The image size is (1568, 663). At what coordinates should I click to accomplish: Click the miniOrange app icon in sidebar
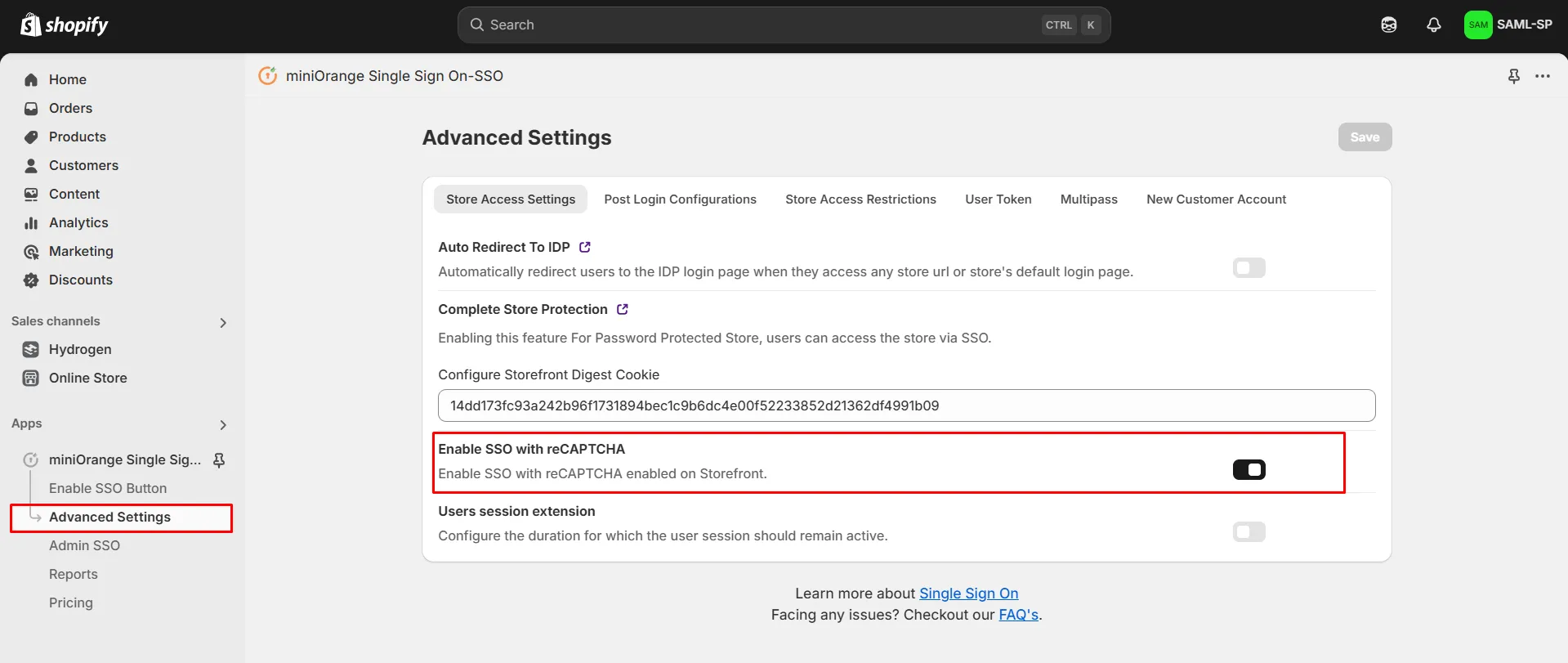(x=31, y=459)
